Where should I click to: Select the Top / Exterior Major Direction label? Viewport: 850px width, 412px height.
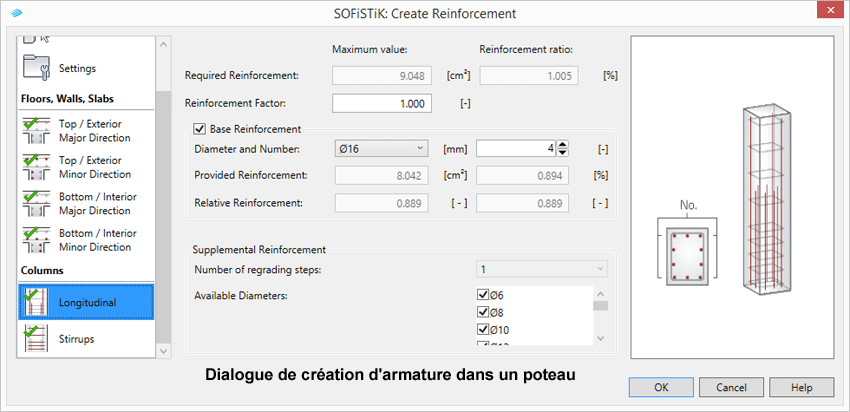point(95,131)
